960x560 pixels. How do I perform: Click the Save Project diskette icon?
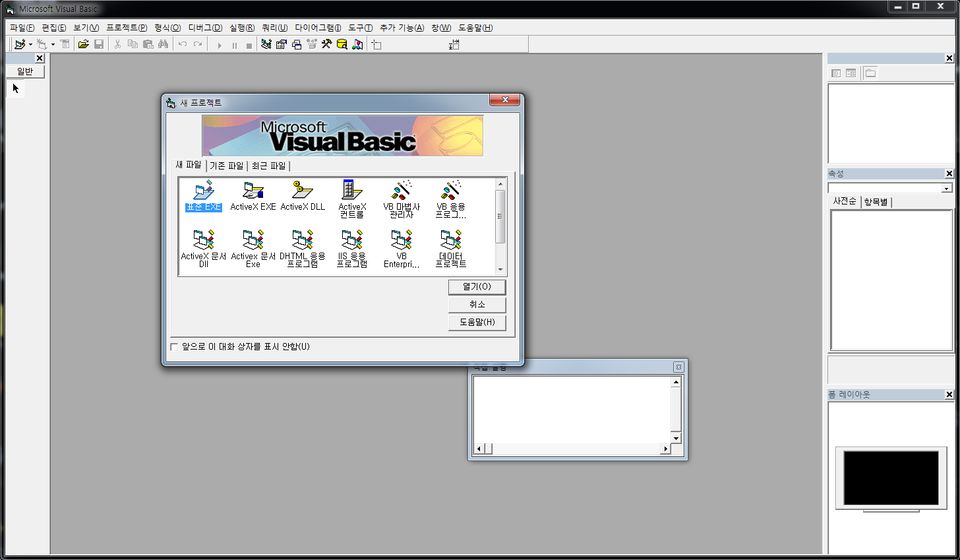tap(99, 44)
